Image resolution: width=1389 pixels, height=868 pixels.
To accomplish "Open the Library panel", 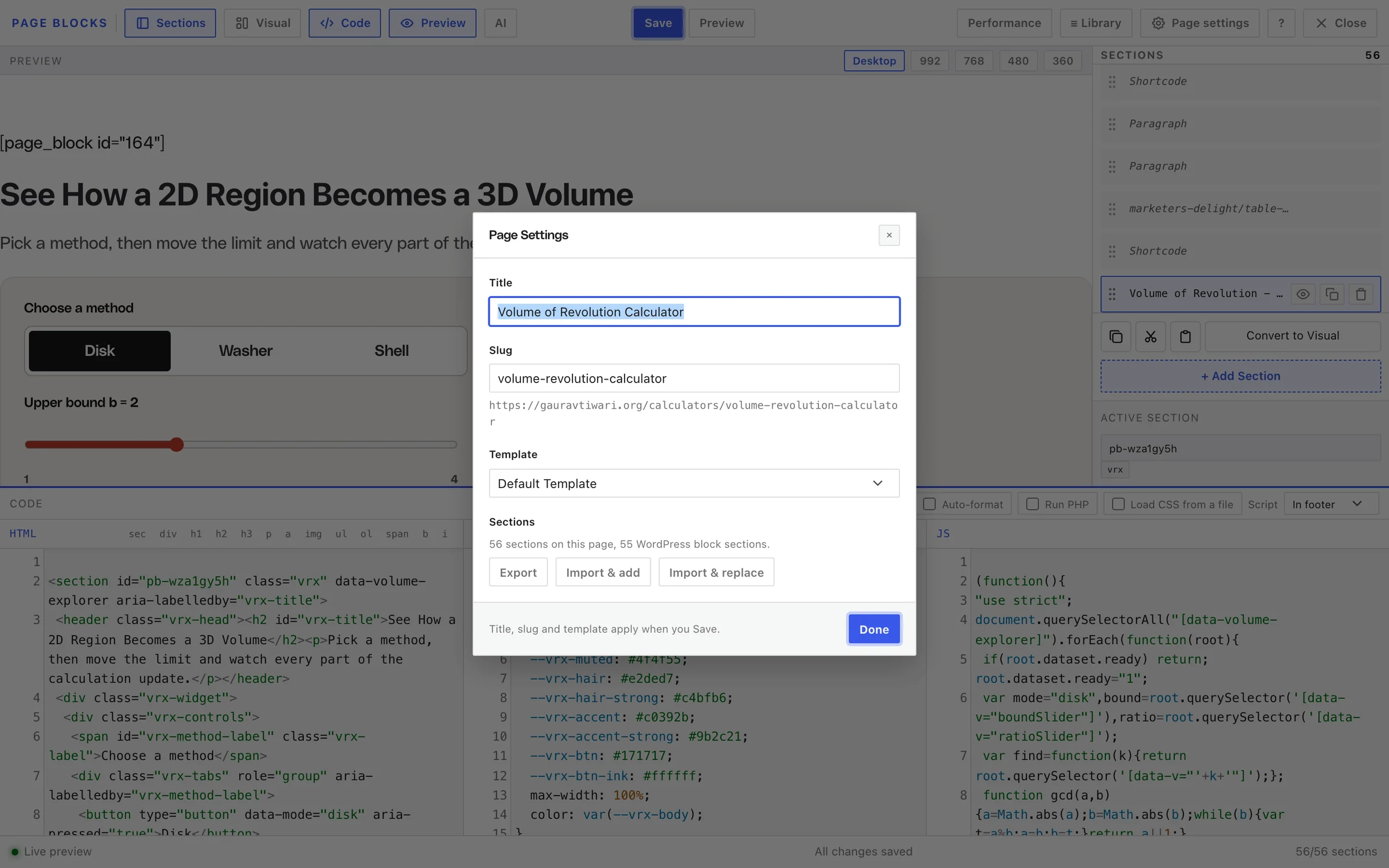I will (1096, 23).
